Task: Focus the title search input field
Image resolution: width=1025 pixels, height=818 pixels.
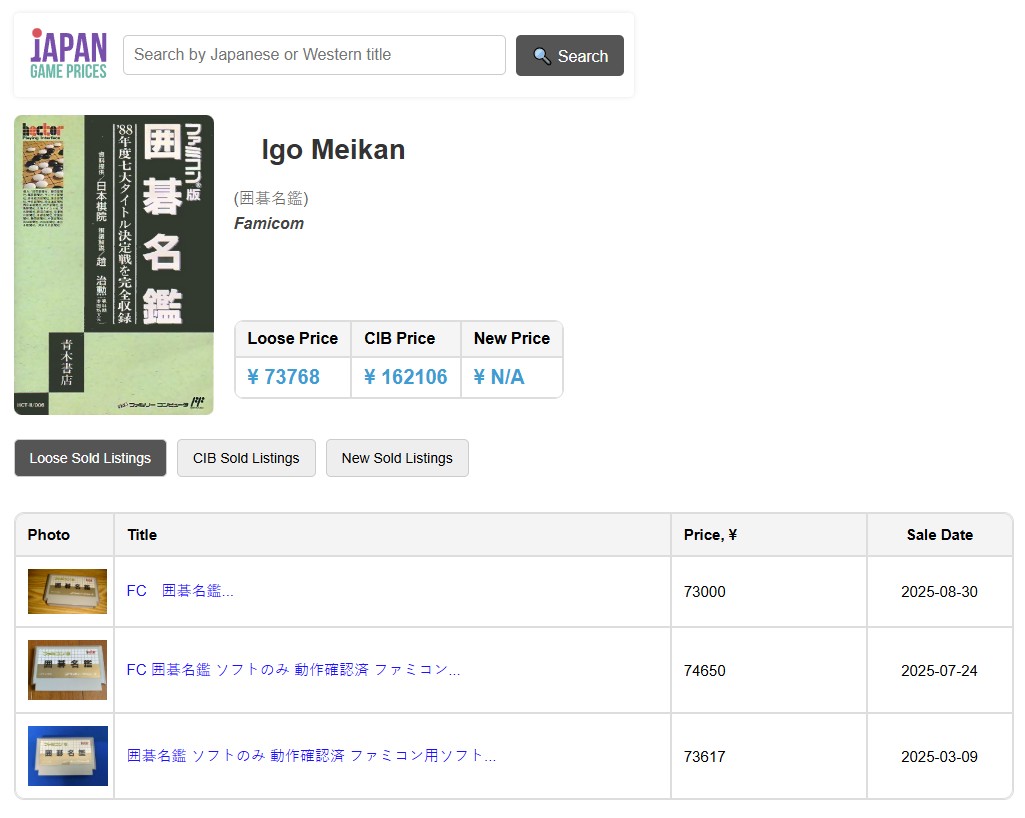Action: coord(314,55)
